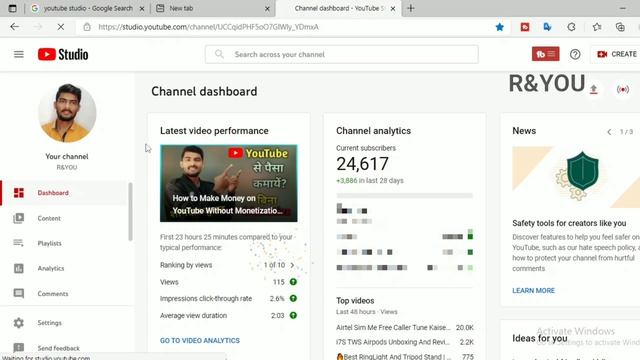Open the tab actions menu icon
This screenshot has width=640, height=360.
13,8
